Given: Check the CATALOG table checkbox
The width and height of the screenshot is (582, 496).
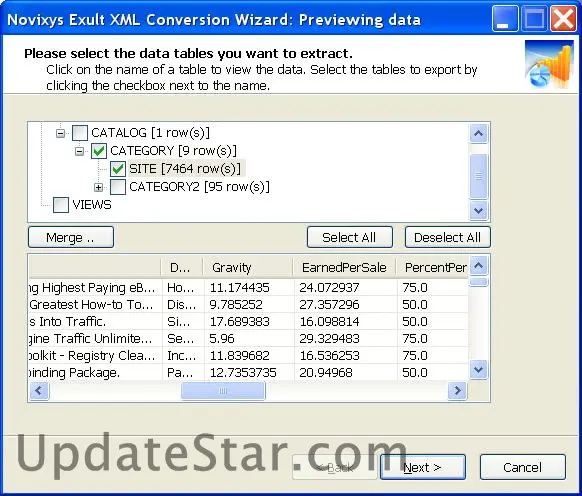Looking at the screenshot, I should pos(80,133).
